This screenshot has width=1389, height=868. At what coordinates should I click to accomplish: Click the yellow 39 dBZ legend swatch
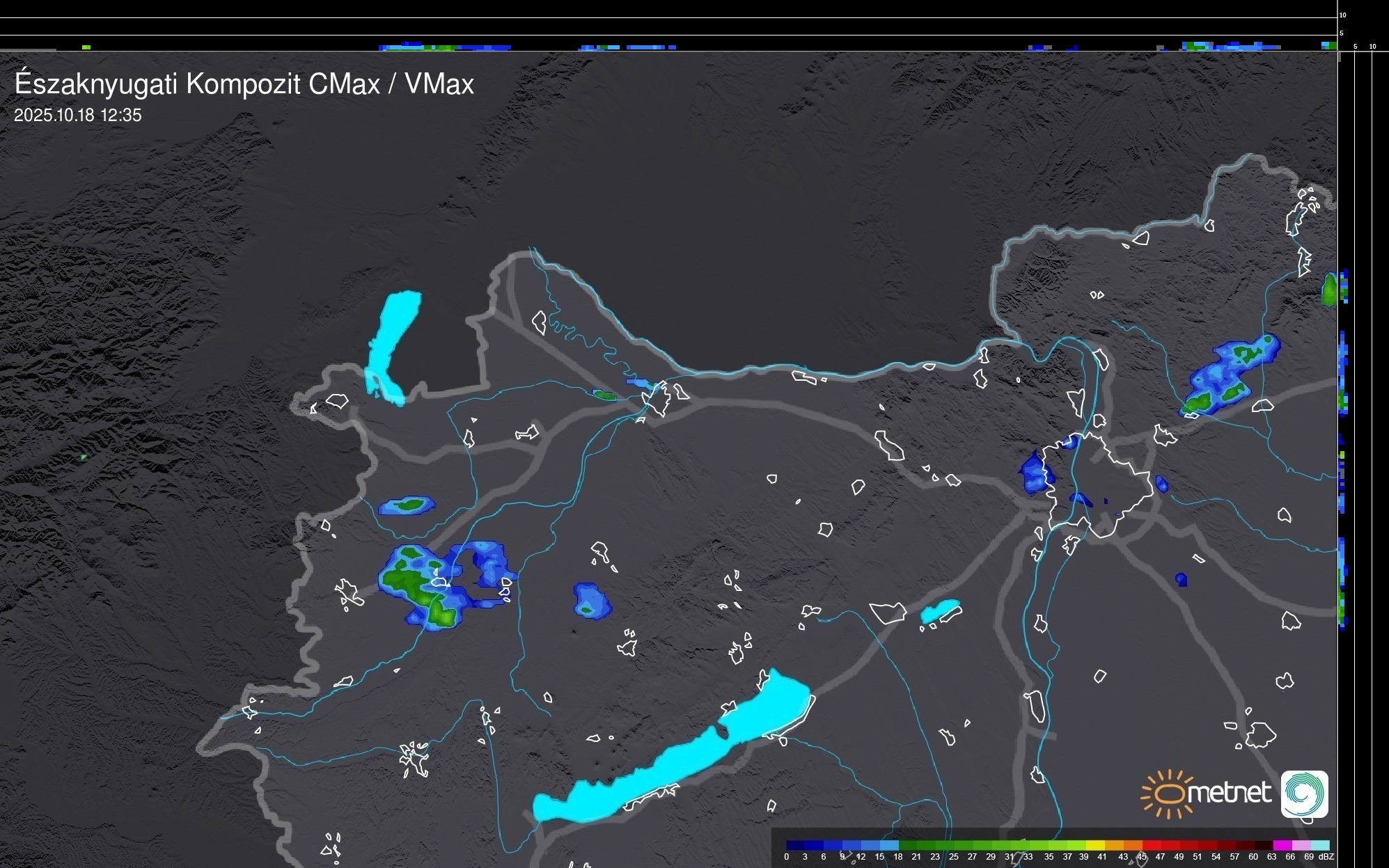click(x=1096, y=845)
